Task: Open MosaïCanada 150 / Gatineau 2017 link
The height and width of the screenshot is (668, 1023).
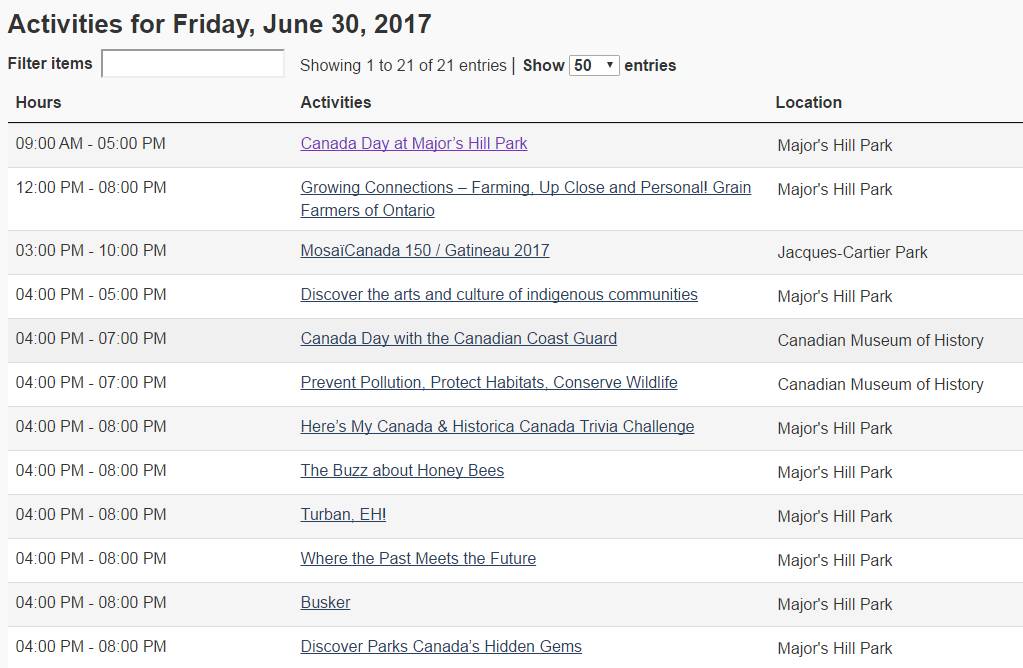Action: (x=425, y=250)
